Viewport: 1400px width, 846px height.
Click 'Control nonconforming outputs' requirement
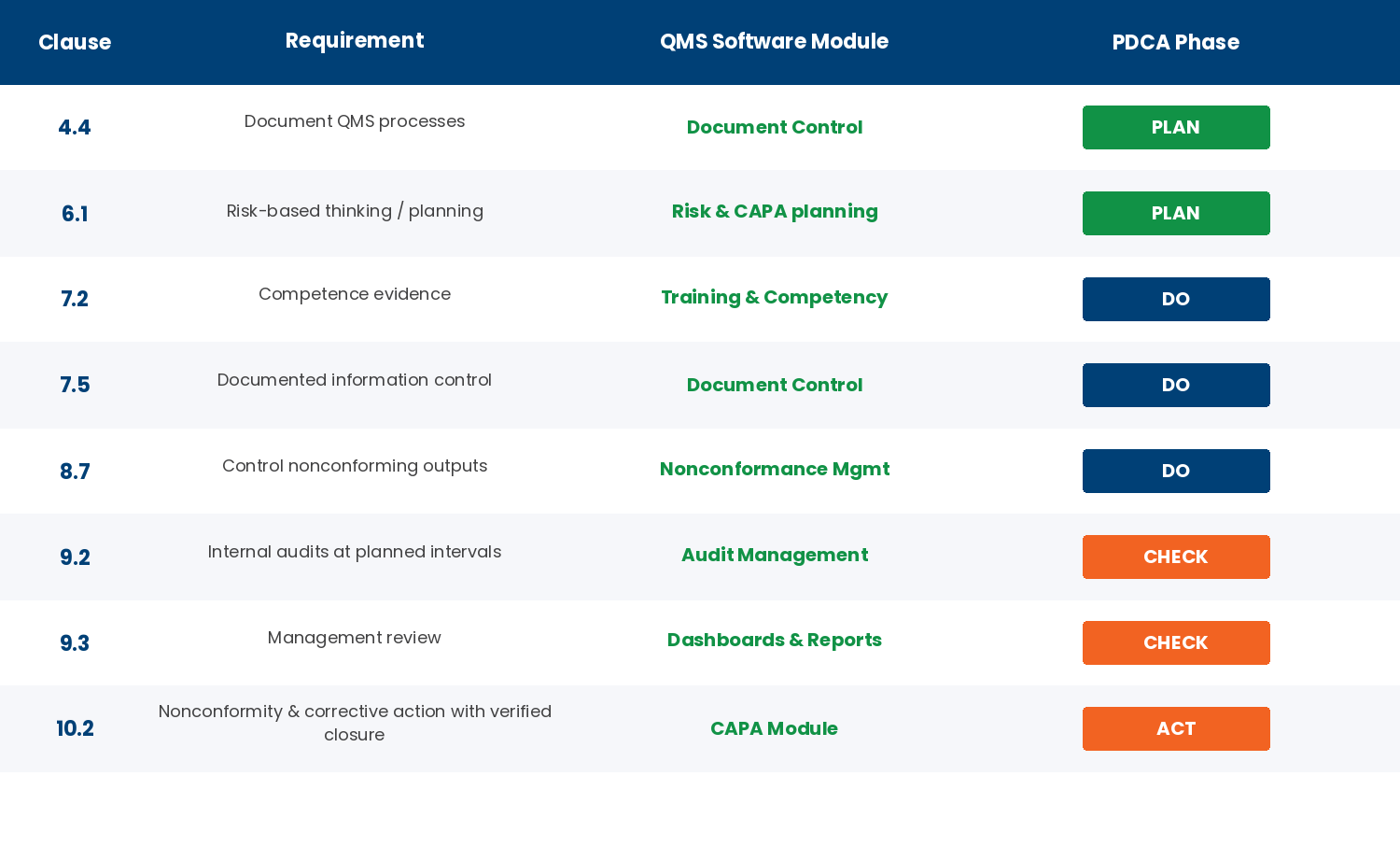point(355,466)
